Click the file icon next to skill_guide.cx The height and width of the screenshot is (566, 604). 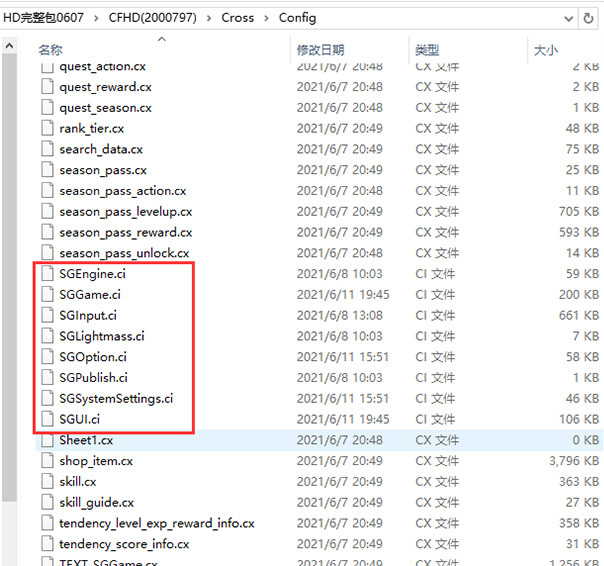tap(47, 502)
